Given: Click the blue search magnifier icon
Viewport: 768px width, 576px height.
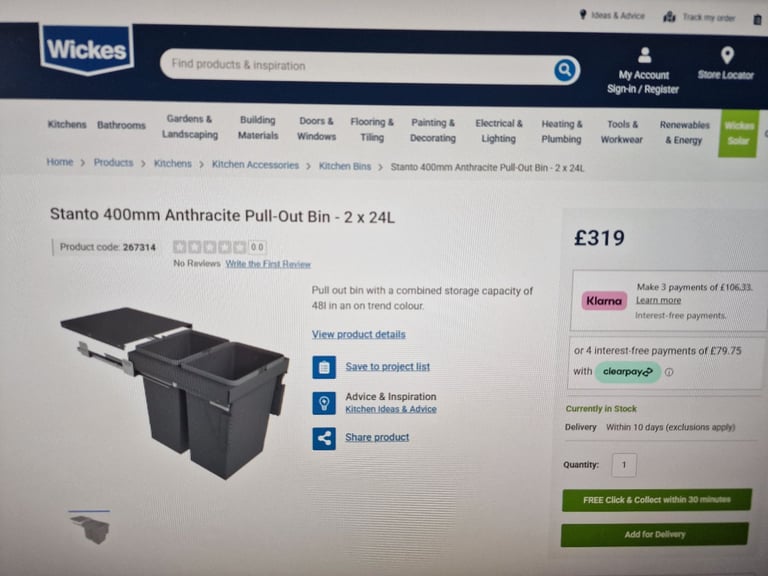Looking at the screenshot, I should point(564,70).
